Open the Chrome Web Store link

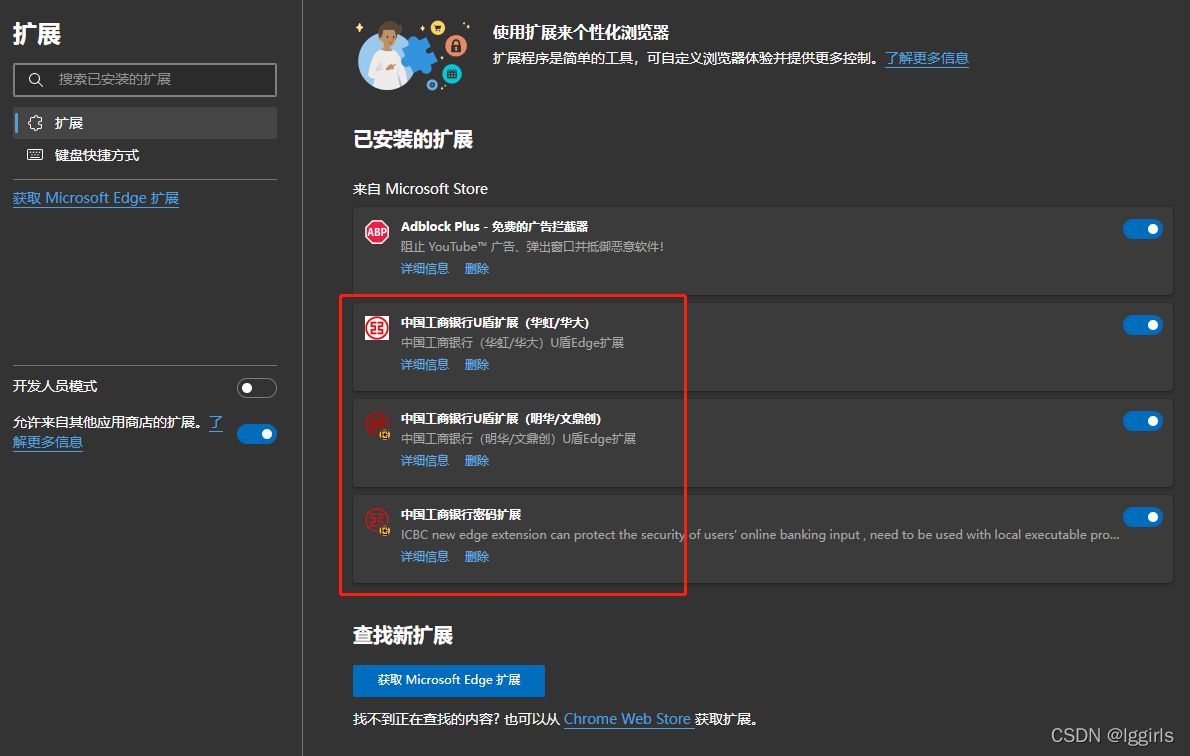[x=628, y=719]
